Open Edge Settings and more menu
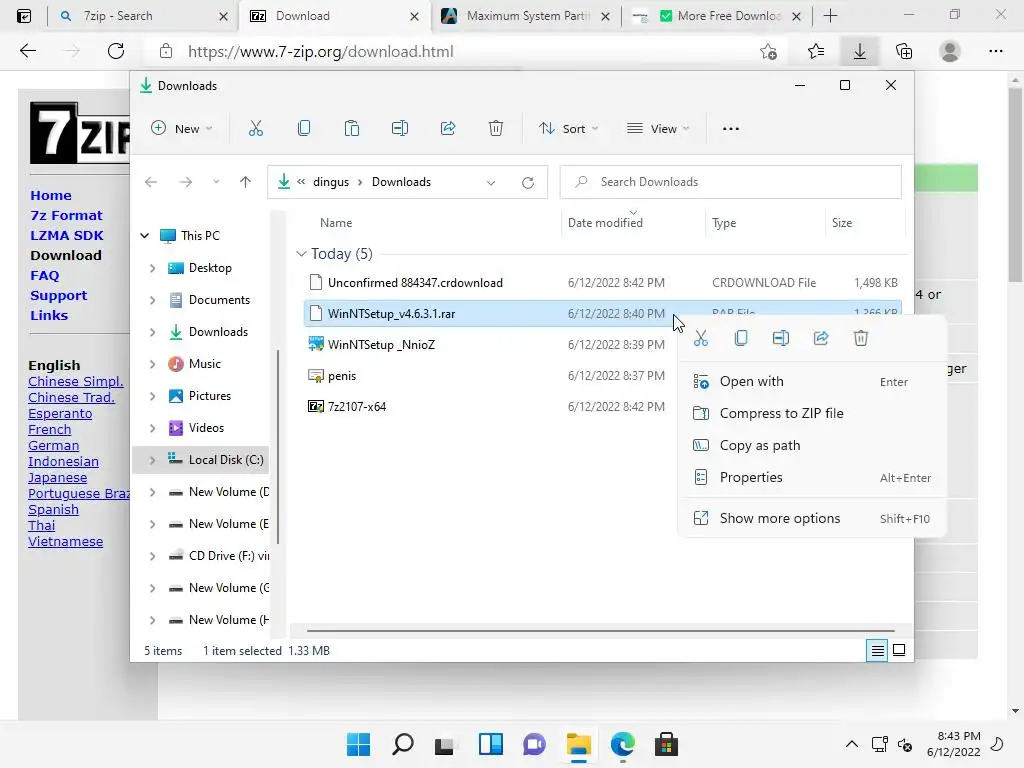This screenshot has width=1024, height=768. tap(995, 52)
